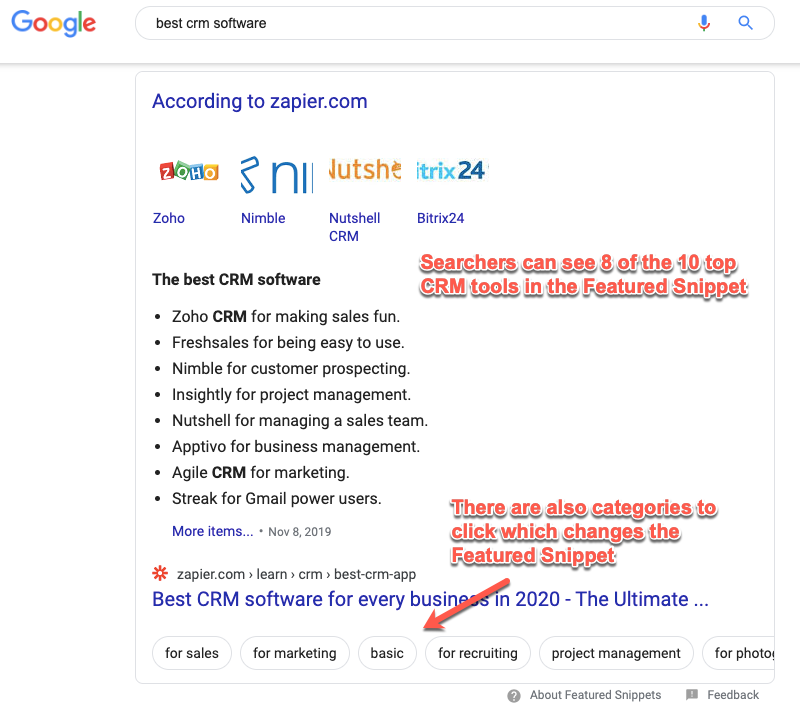Select the 'basic' category chip
The image size is (800, 710).
tap(387, 653)
